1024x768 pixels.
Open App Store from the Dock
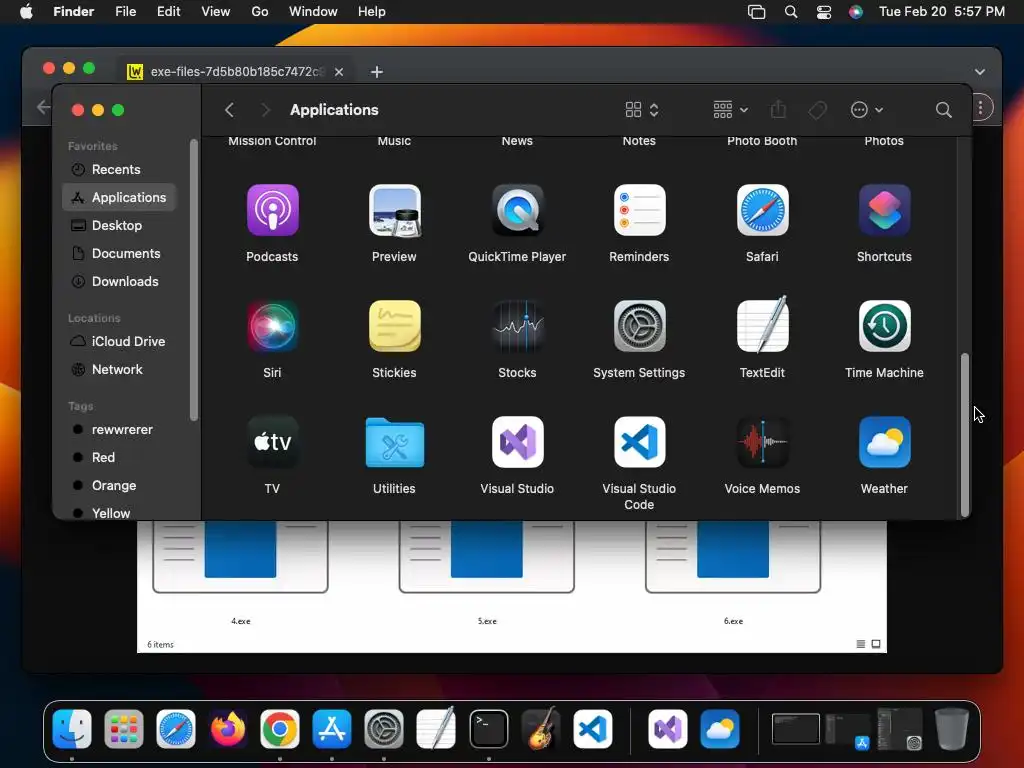[332, 729]
